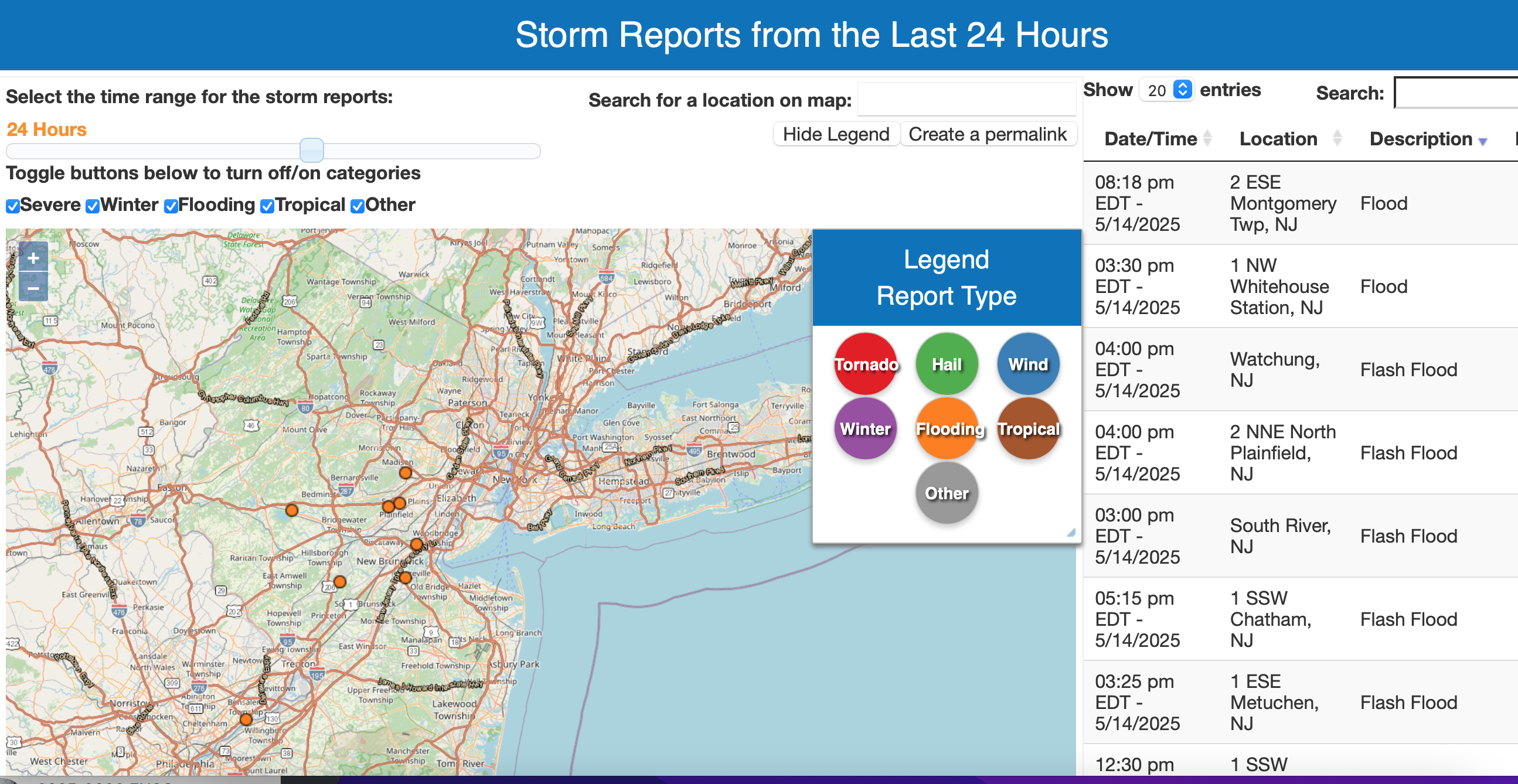This screenshot has width=1518, height=784.
Task: Click the Tropical legend circle
Action: 1027,428
